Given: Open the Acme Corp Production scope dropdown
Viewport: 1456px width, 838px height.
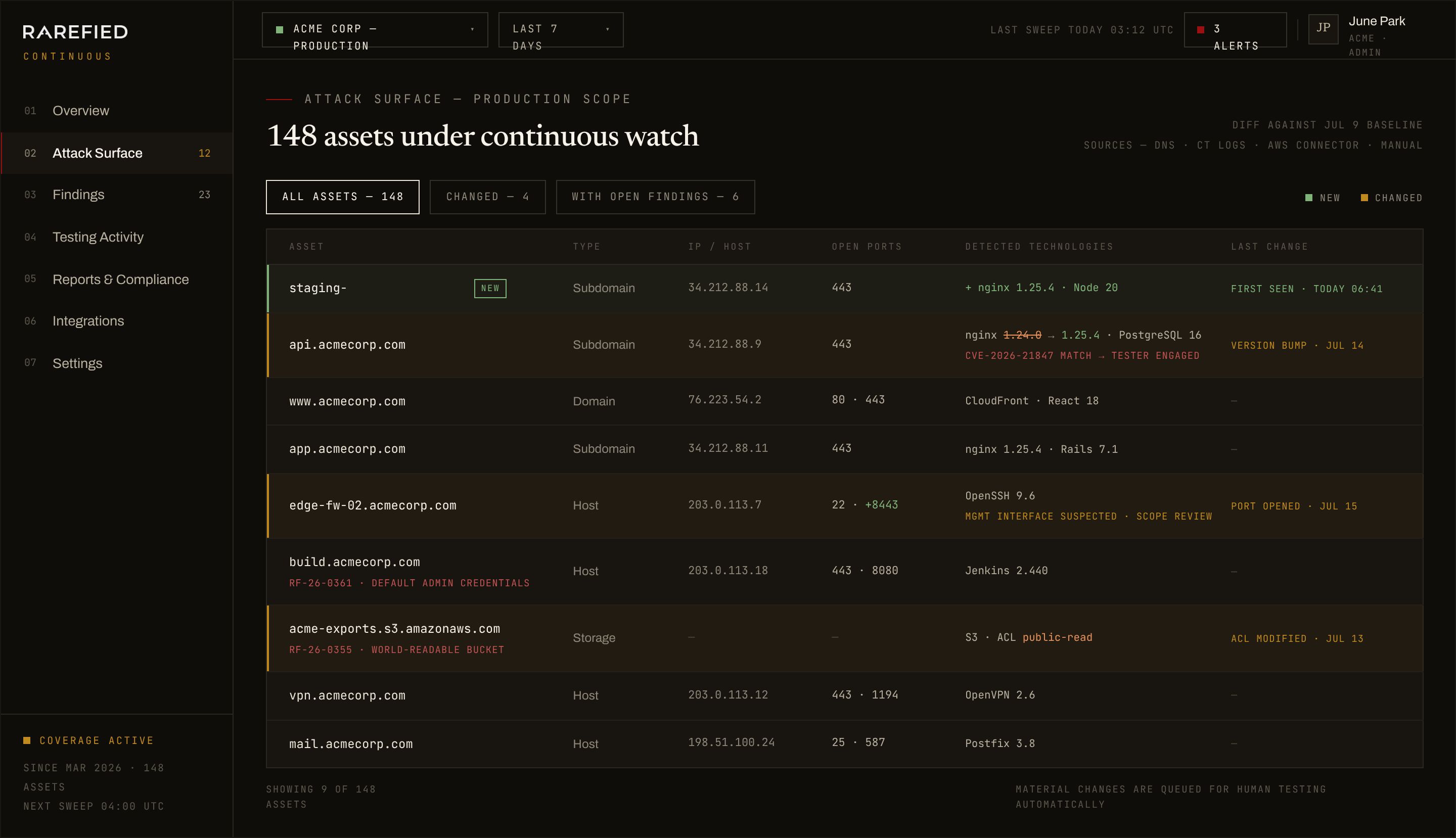Looking at the screenshot, I should coord(375,30).
